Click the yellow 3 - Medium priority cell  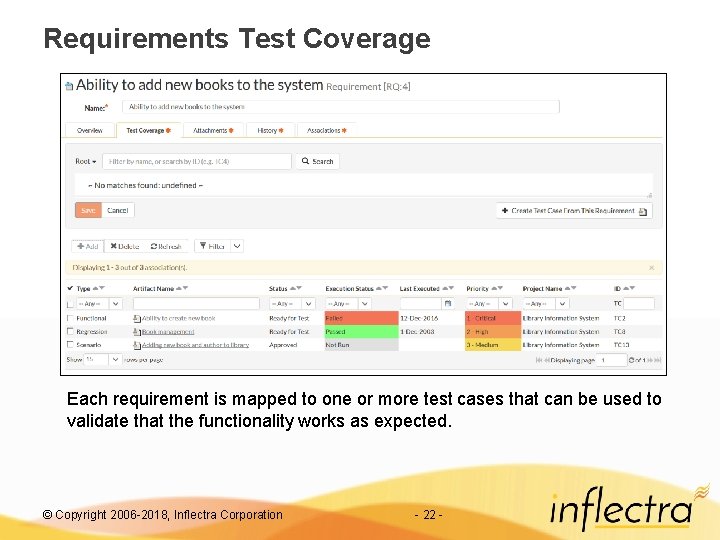tap(493, 344)
